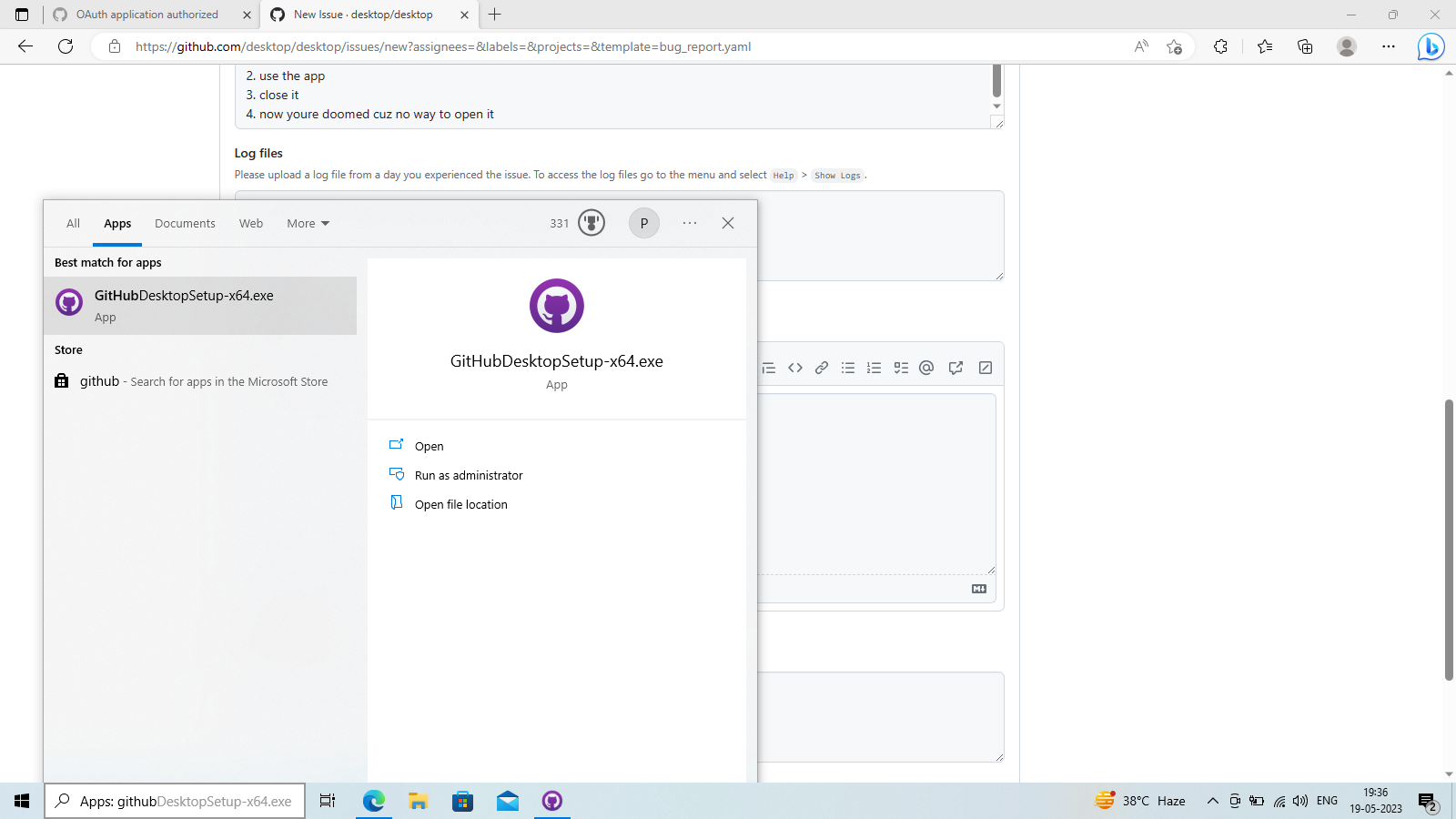Open the Edge settings menu with the ellipsis
1456x819 pixels.
pos(1389,46)
